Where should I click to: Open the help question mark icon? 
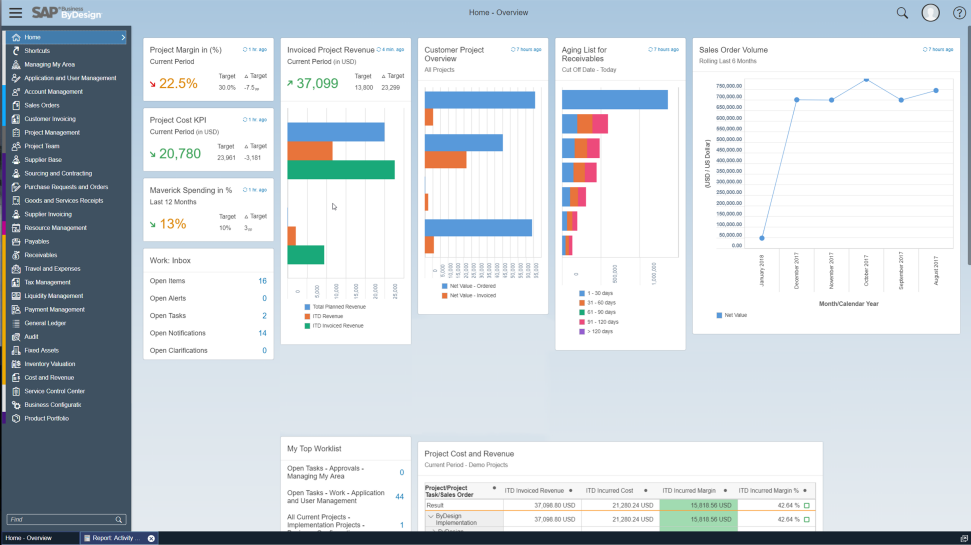958,13
